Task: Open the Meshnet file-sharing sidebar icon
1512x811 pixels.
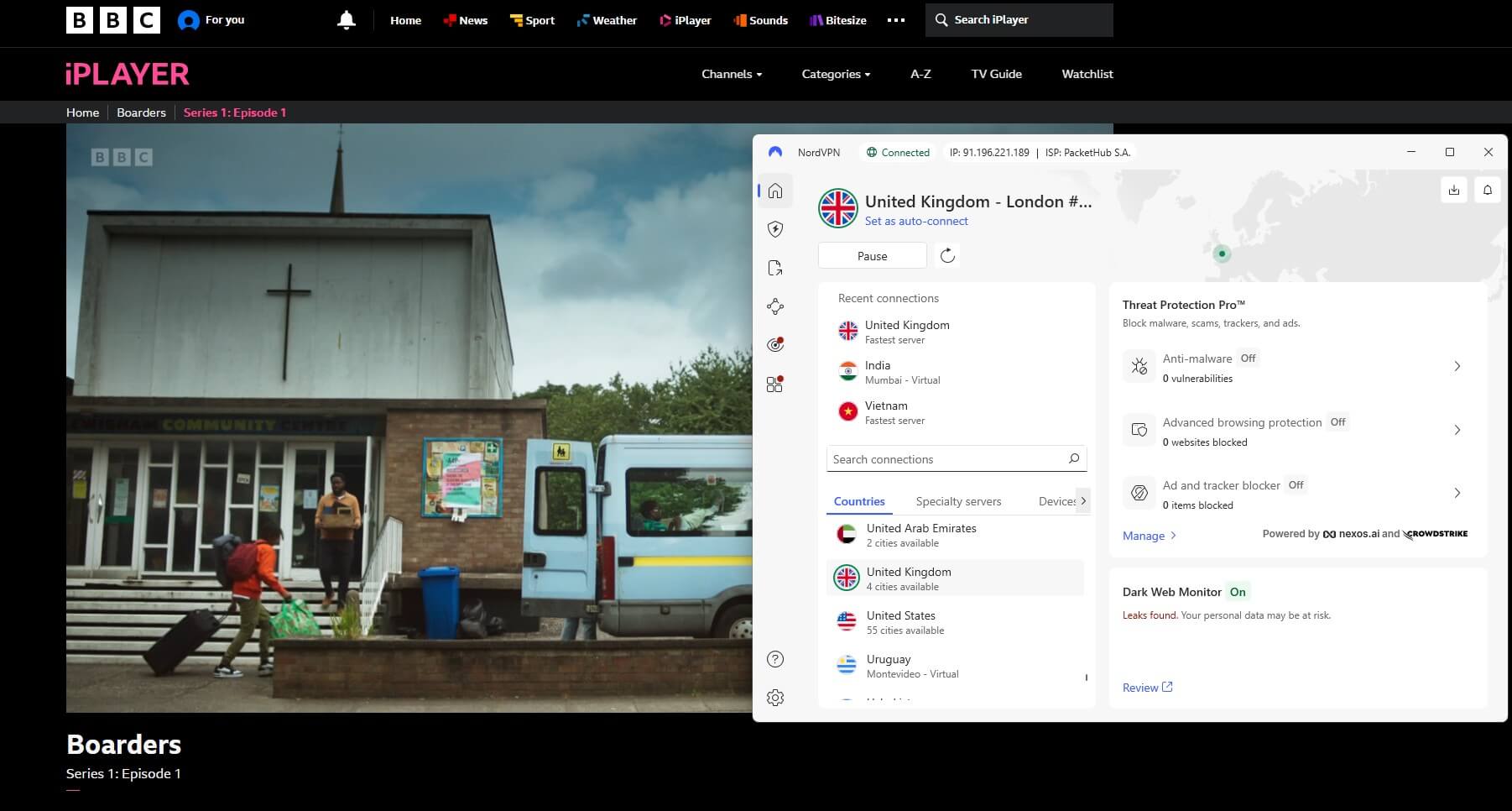Action: (775, 267)
